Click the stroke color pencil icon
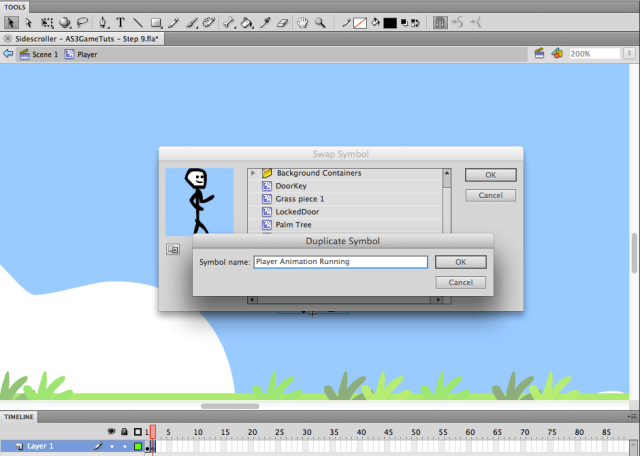This screenshot has height=456, width=640. pos(346,23)
